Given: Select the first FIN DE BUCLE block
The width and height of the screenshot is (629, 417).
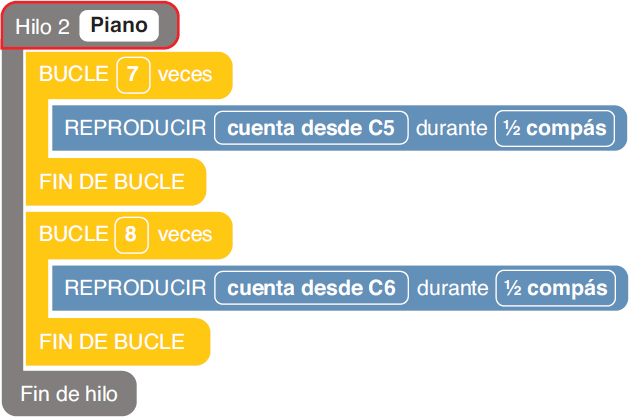Looking at the screenshot, I should pos(116,182).
